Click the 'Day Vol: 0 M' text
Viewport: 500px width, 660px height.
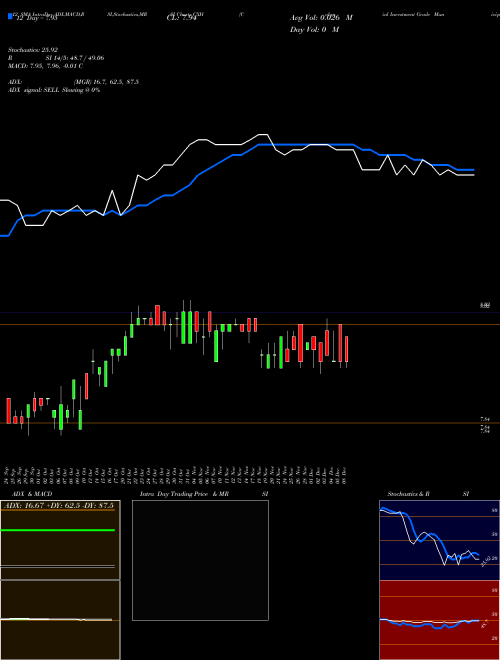(314, 29)
